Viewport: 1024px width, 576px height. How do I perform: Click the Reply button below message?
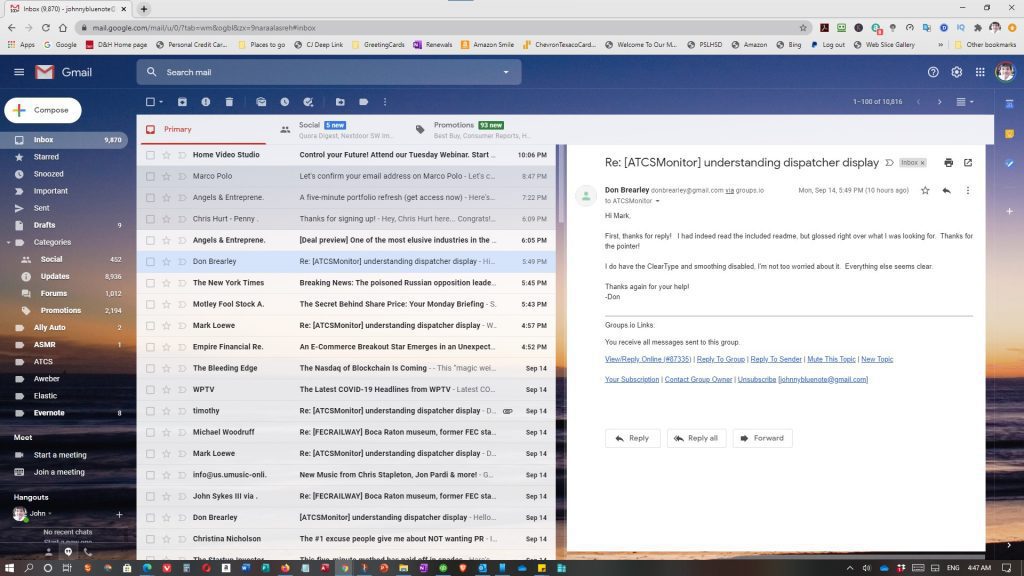632,438
